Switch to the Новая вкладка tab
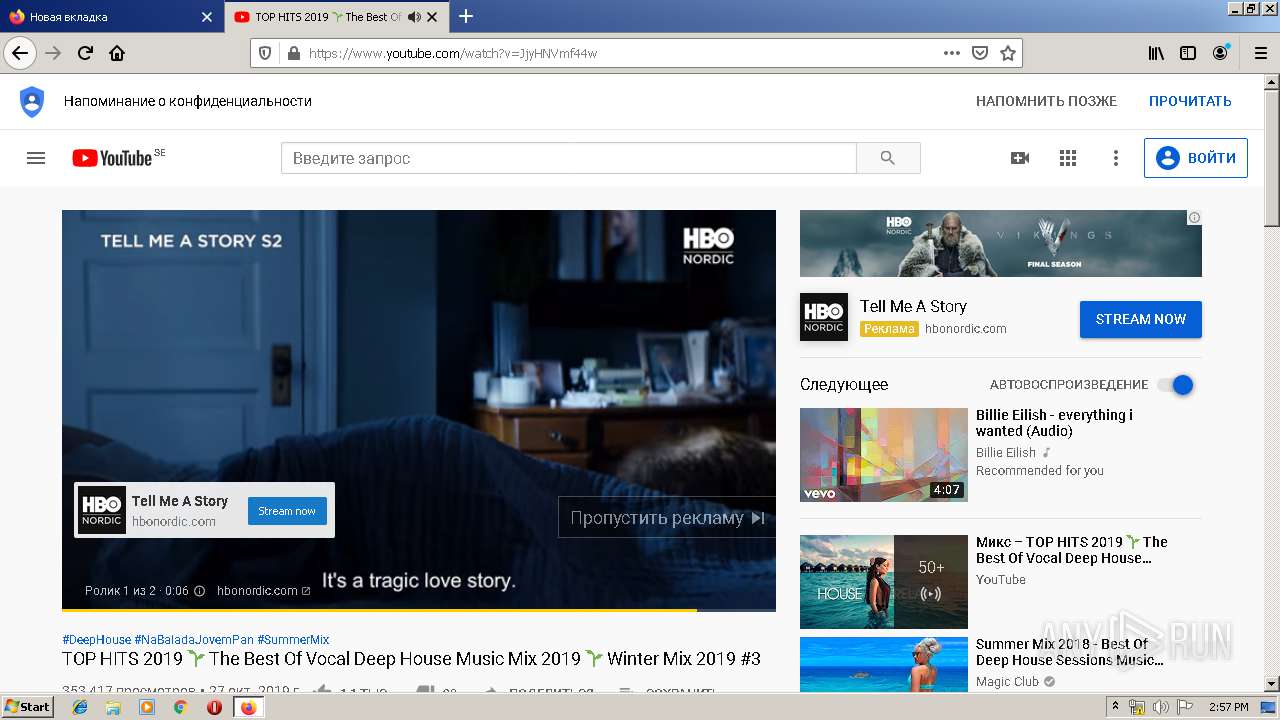Viewport: 1280px width, 720px height. [110, 17]
